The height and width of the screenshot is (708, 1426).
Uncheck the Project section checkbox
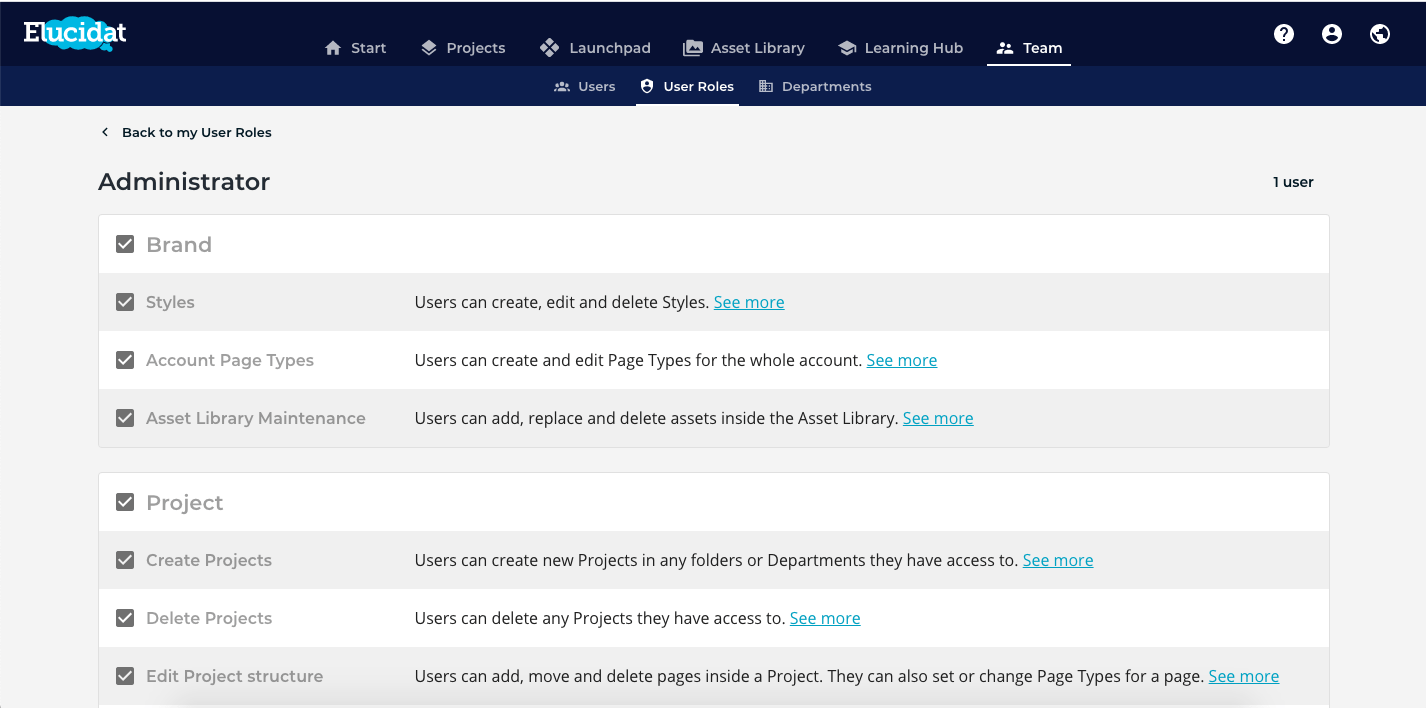(x=125, y=502)
